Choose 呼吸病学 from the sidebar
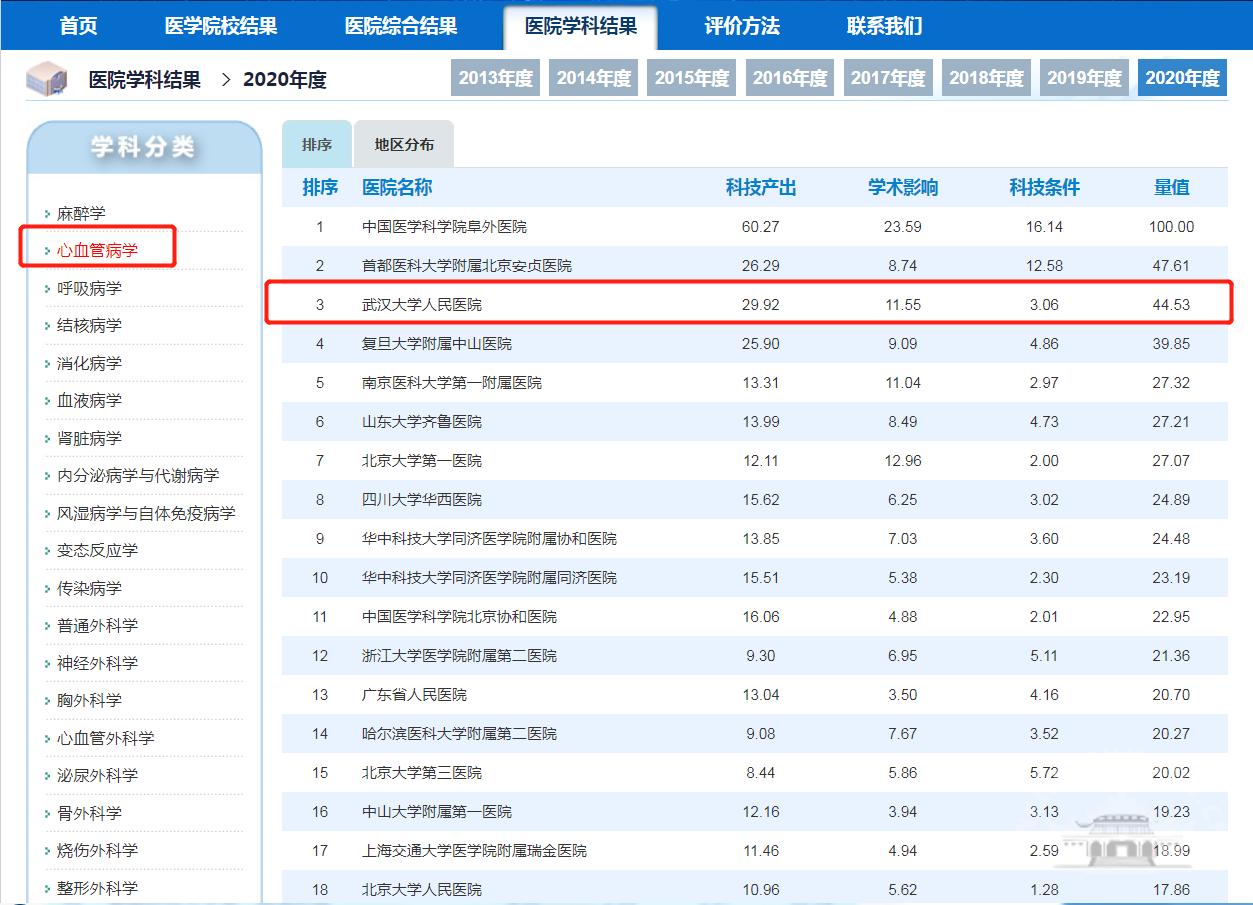This screenshot has height=905, width=1253. click(89, 288)
